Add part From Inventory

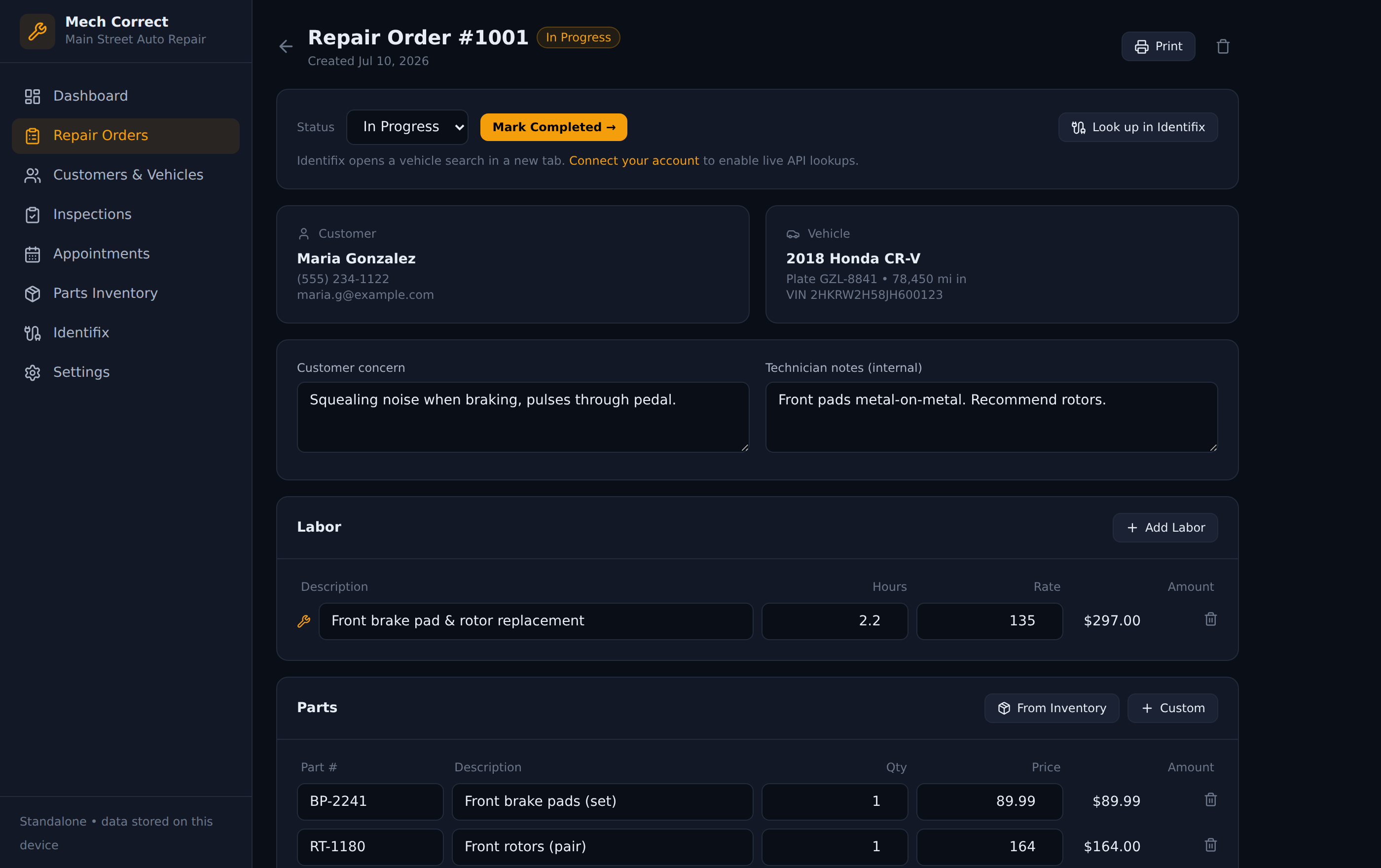pos(1051,708)
